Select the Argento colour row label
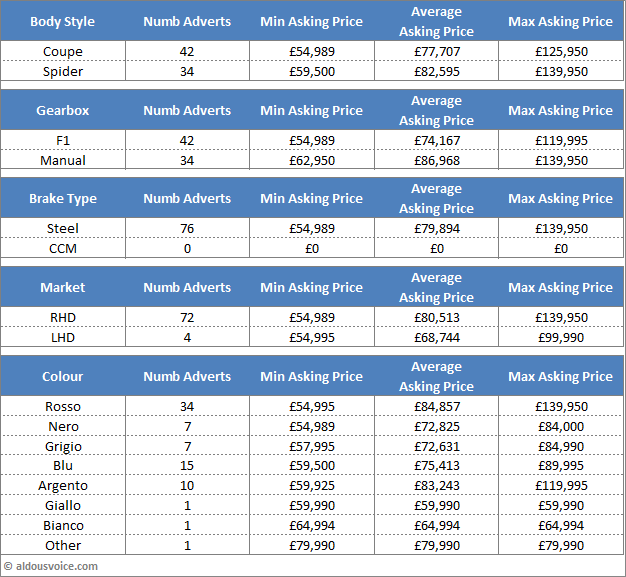Viewport: 626px width, 577px height. click(x=63, y=486)
